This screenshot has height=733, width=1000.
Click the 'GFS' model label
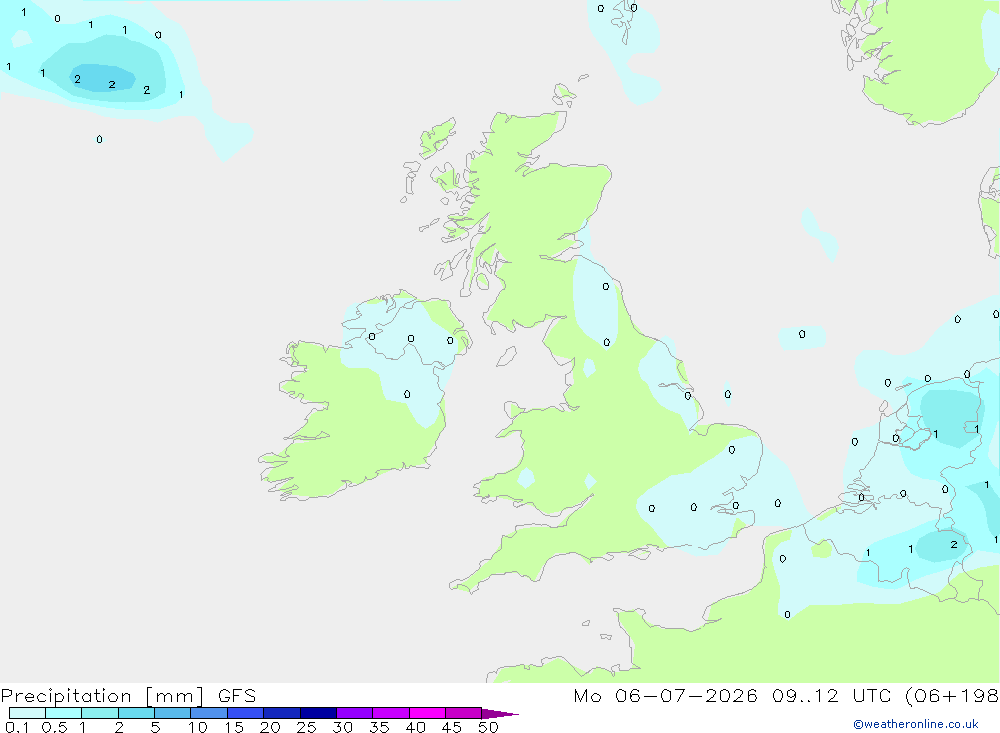click(237, 696)
